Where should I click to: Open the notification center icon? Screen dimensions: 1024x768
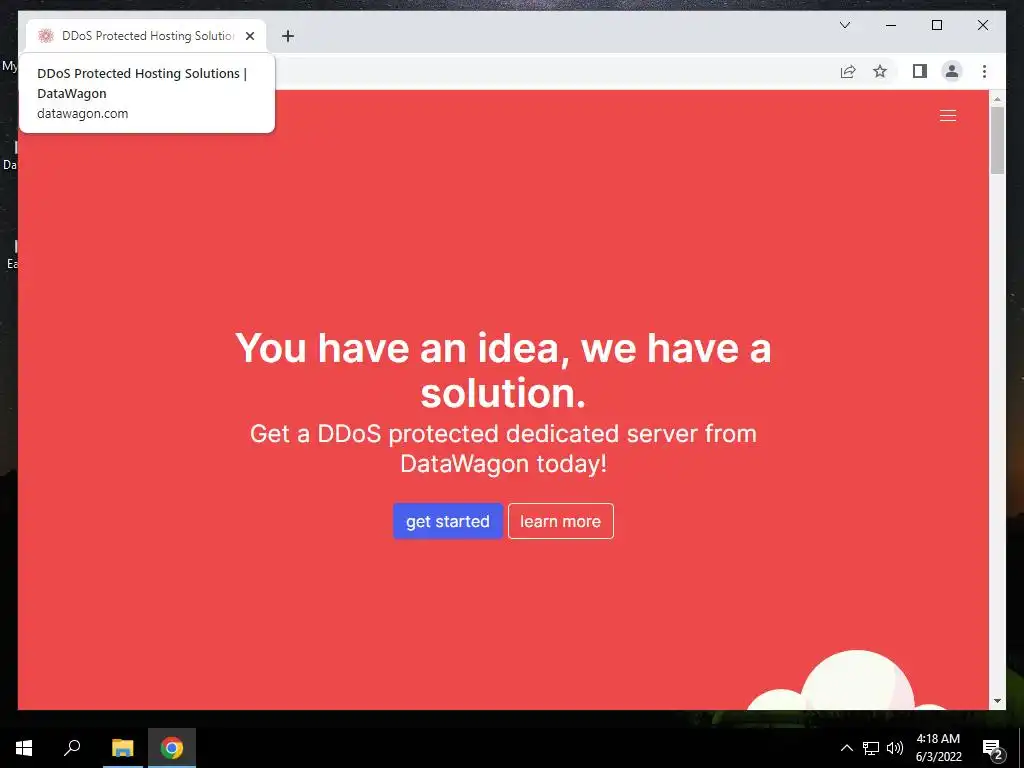[993, 749]
